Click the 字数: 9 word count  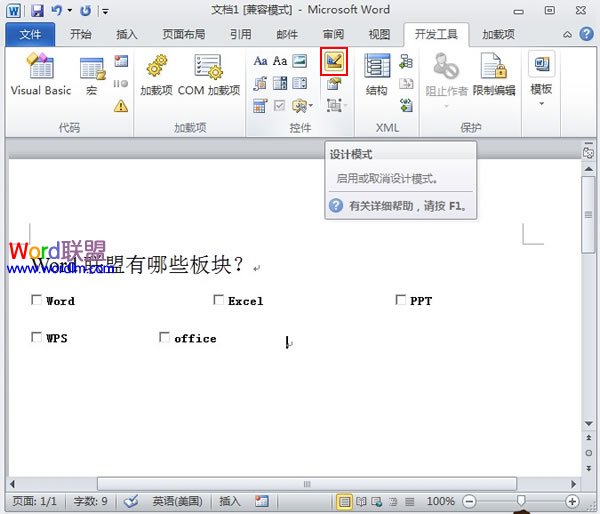point(90,501)
